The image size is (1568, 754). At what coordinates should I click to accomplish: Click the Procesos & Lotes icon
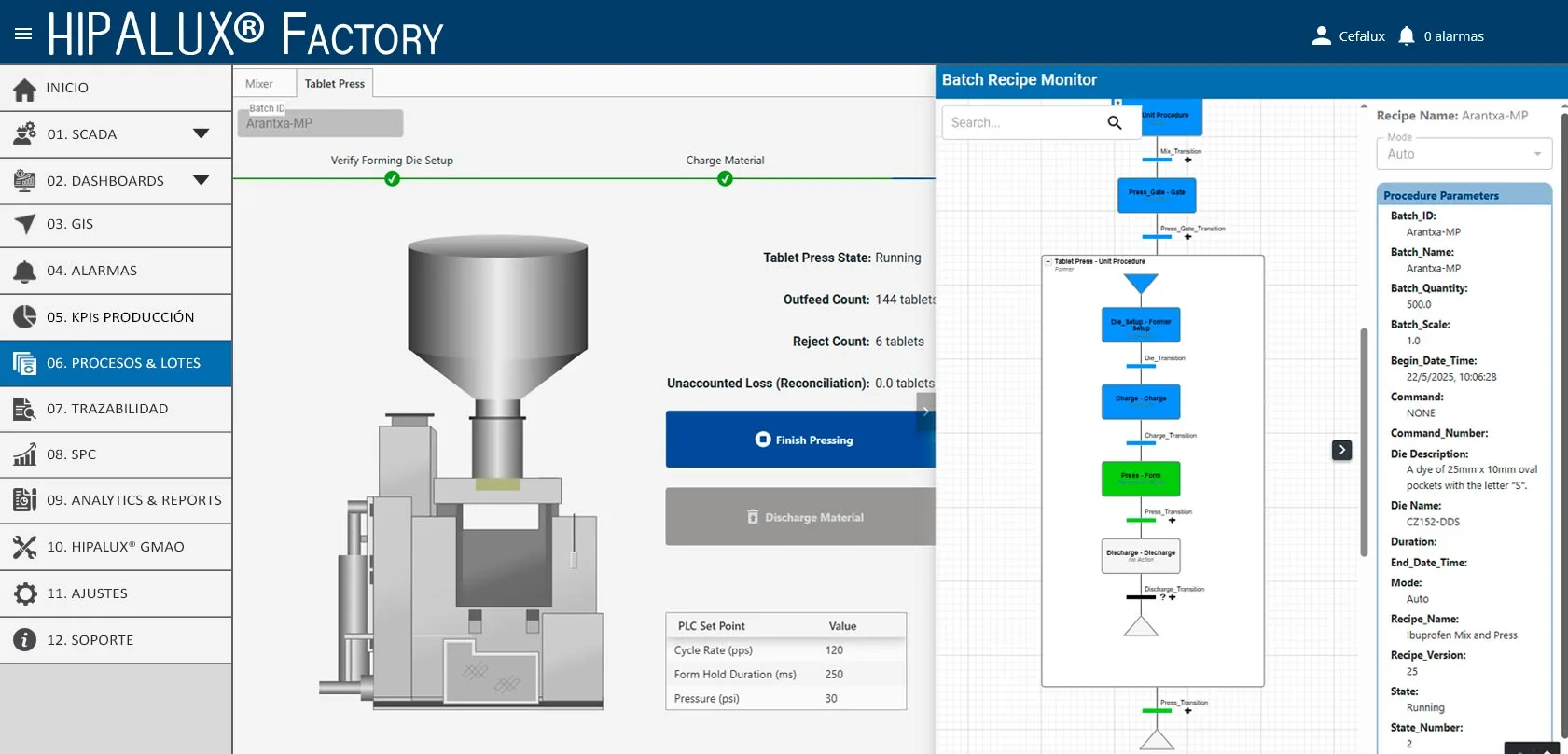[x=25, y=363]
